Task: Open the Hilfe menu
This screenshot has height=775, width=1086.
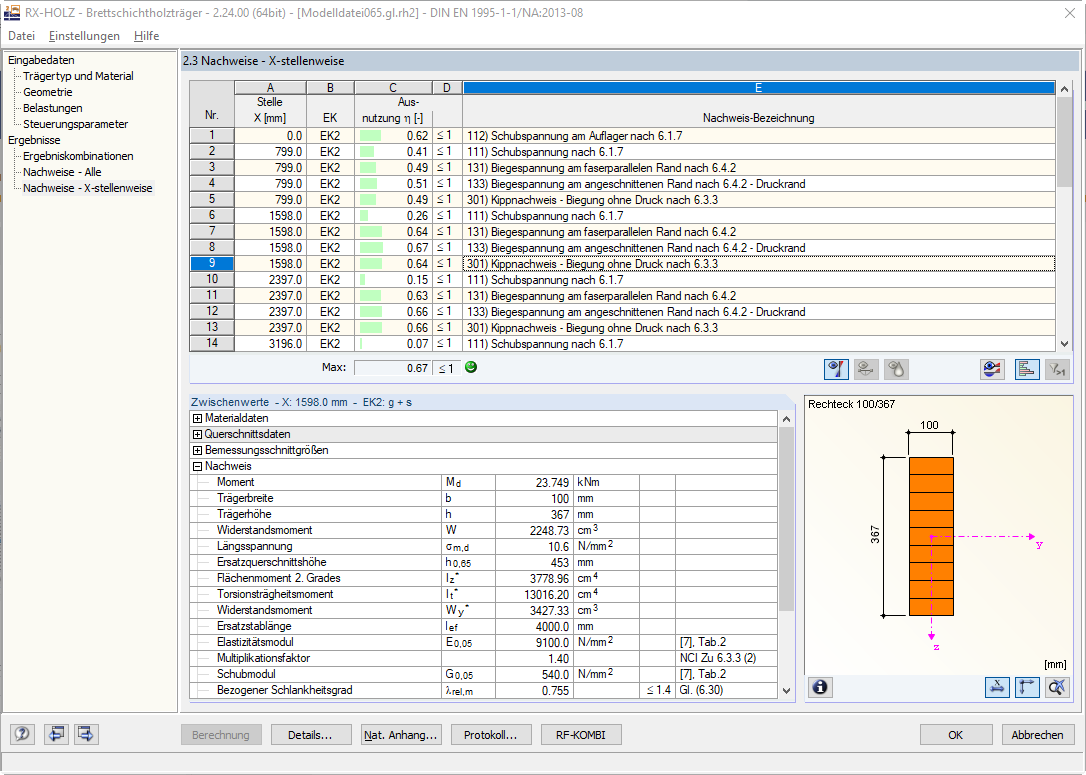Action: [x=146, y=35]
